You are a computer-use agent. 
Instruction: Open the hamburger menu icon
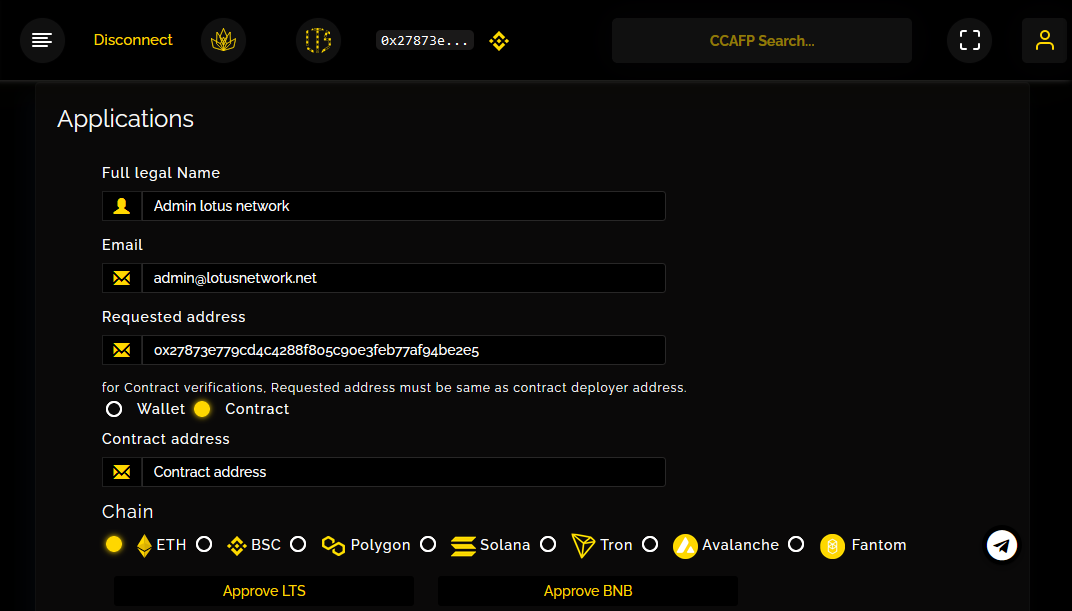(x=42, y=41)
